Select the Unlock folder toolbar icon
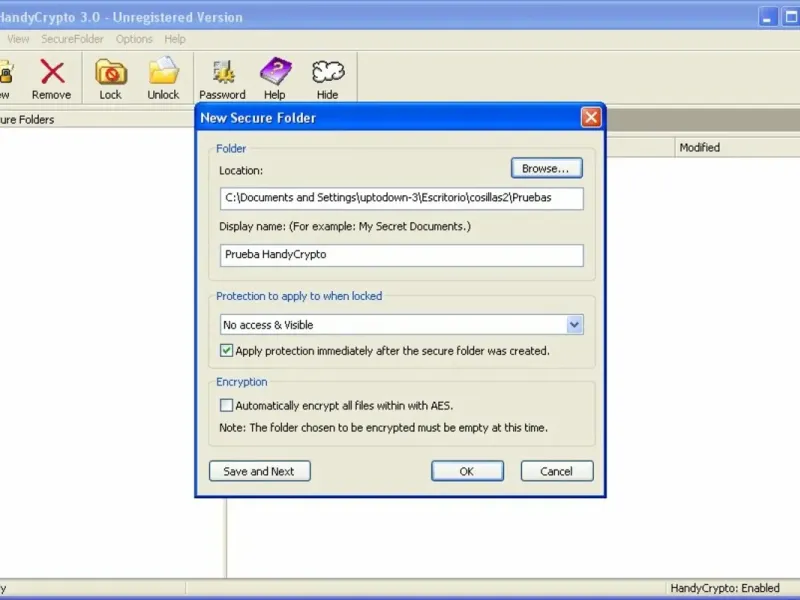The height and width of the screenshot is (600, 800). click(164, 71)
